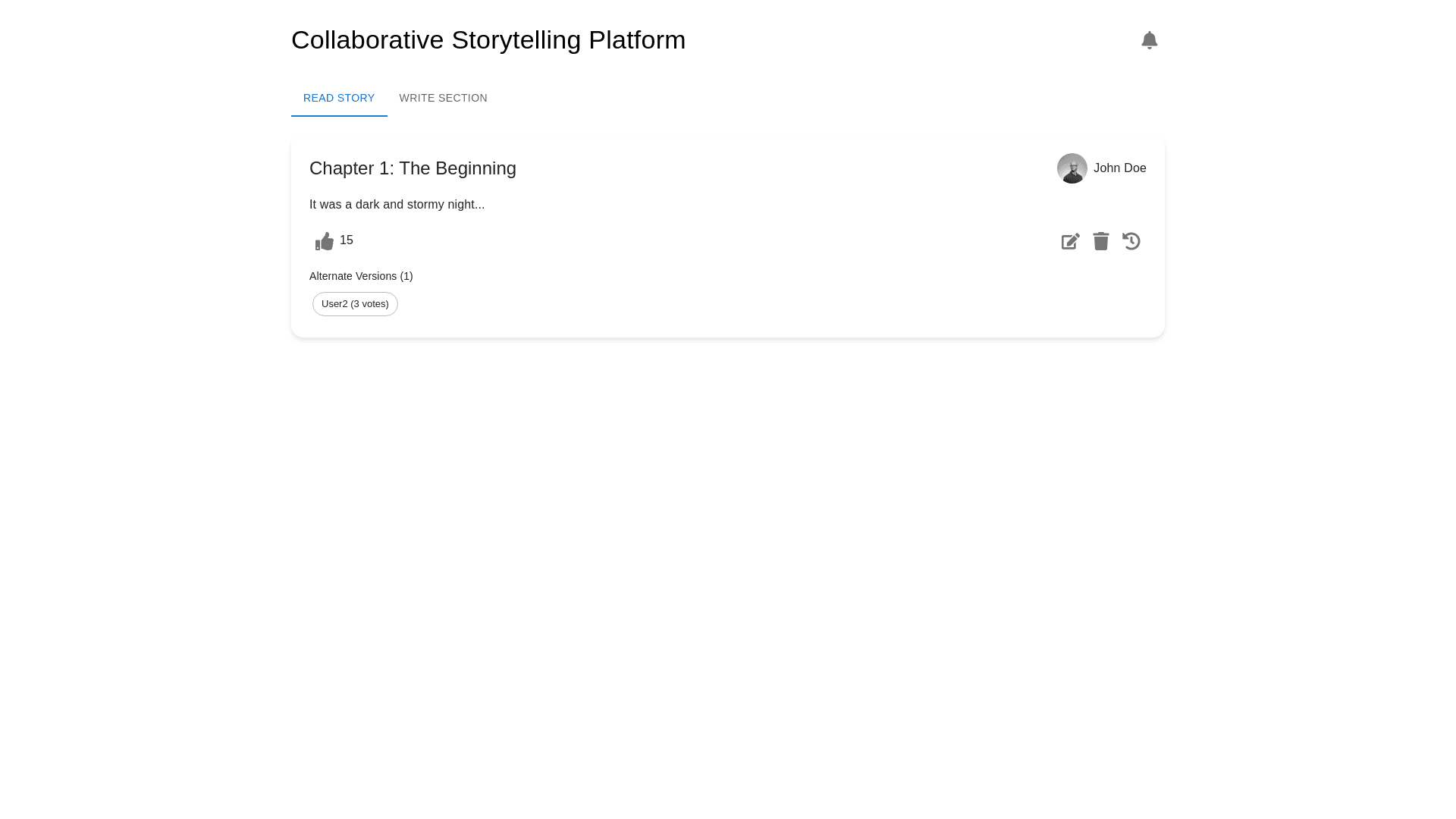Image resolution: width=1456 pixels, height=819 pixels.
Task: Open the notifications bell
Action: pos(1149,40)
